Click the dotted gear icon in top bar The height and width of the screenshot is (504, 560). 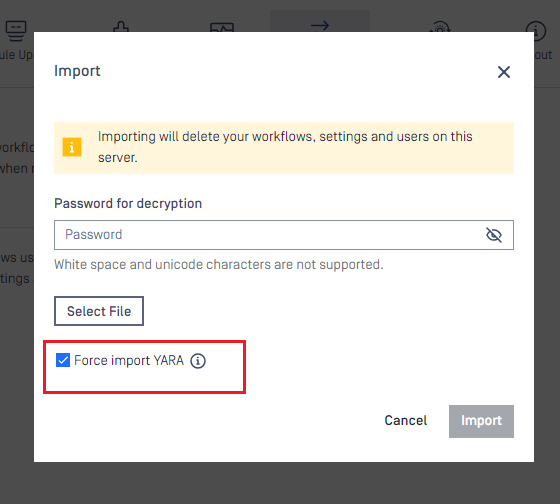tap(440, 27)
